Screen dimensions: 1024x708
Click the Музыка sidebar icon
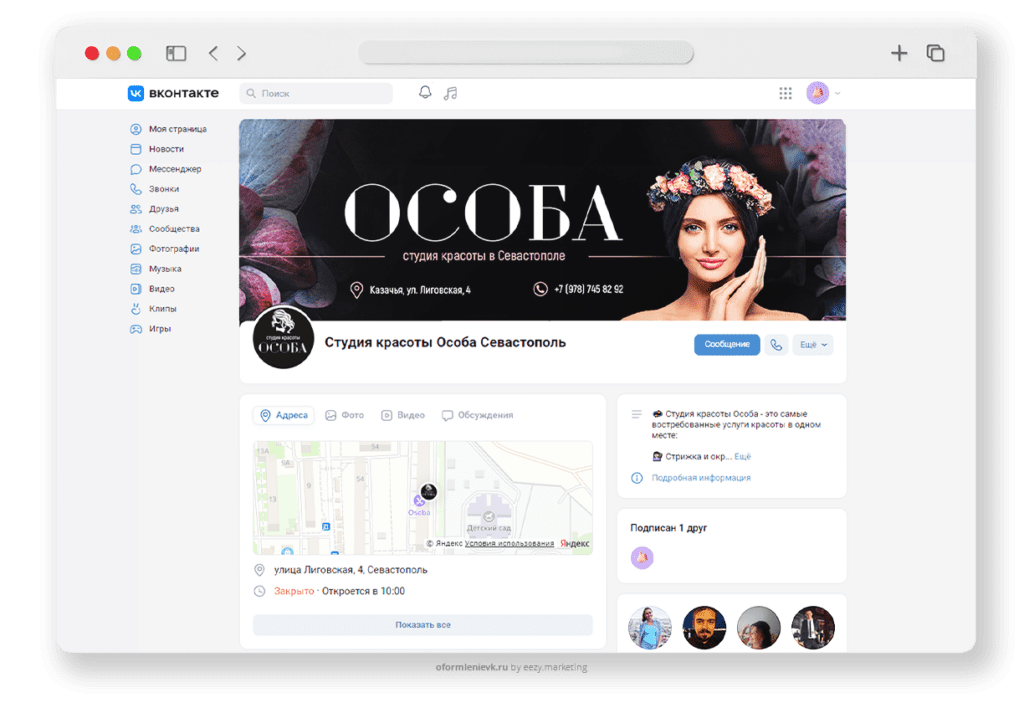[136, 269]
